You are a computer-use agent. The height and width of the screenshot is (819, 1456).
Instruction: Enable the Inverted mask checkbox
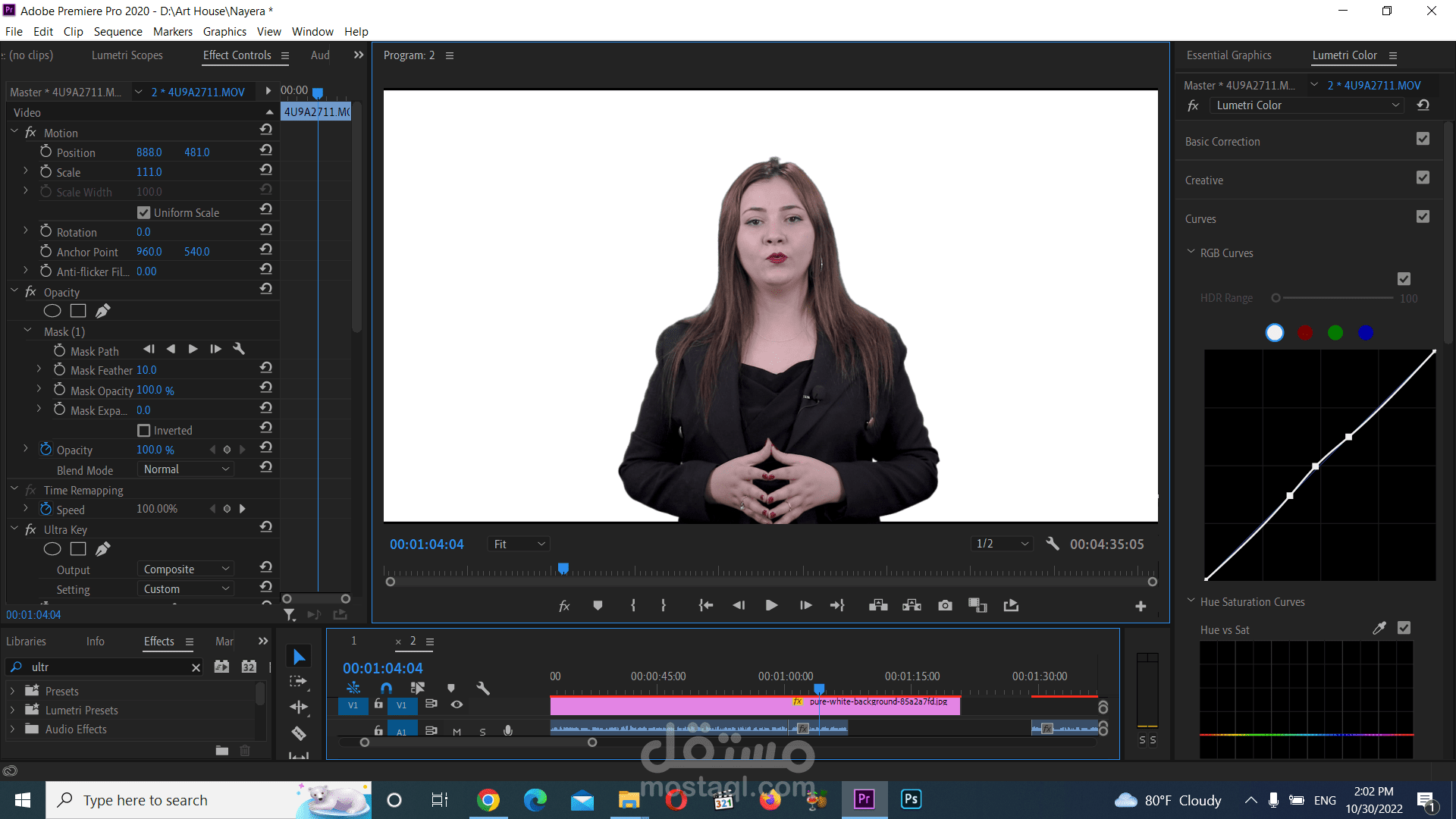tap(144, 430)
